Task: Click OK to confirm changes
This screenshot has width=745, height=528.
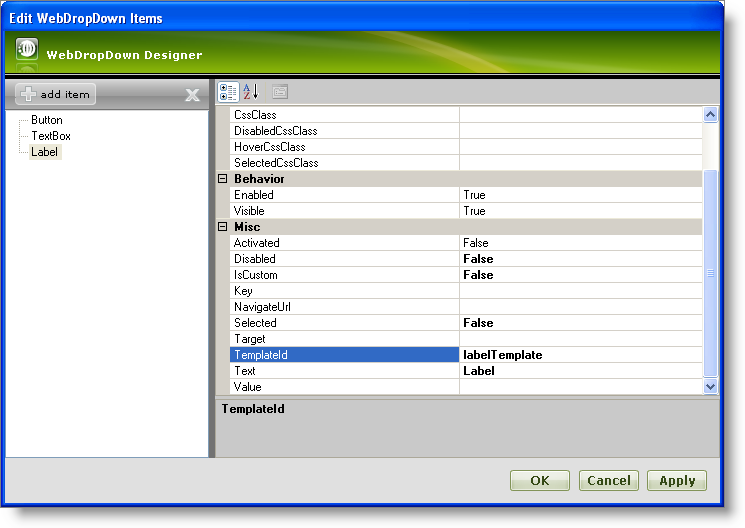Action: coord(539,481)
